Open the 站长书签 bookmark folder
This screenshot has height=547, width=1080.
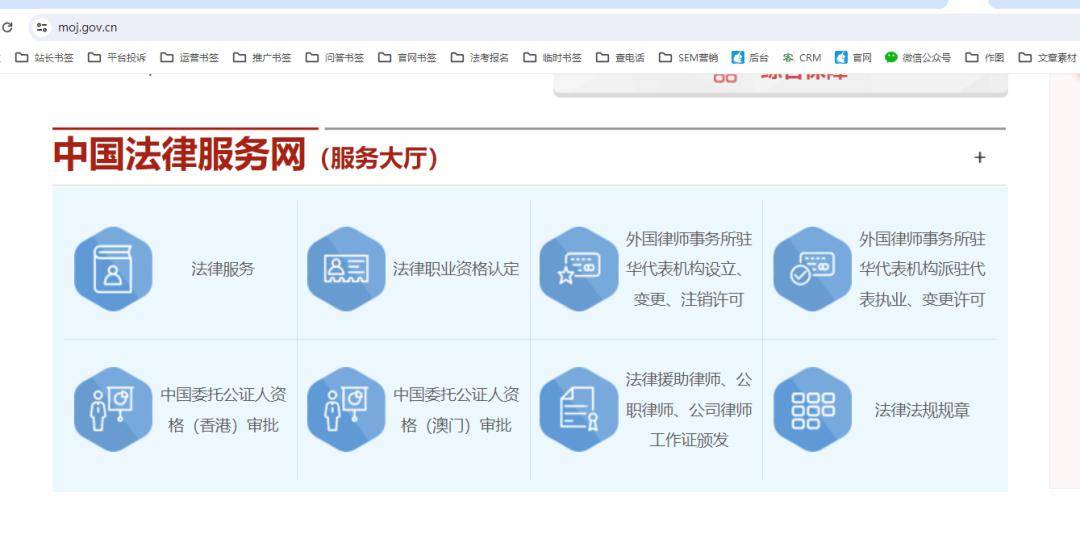45,57
